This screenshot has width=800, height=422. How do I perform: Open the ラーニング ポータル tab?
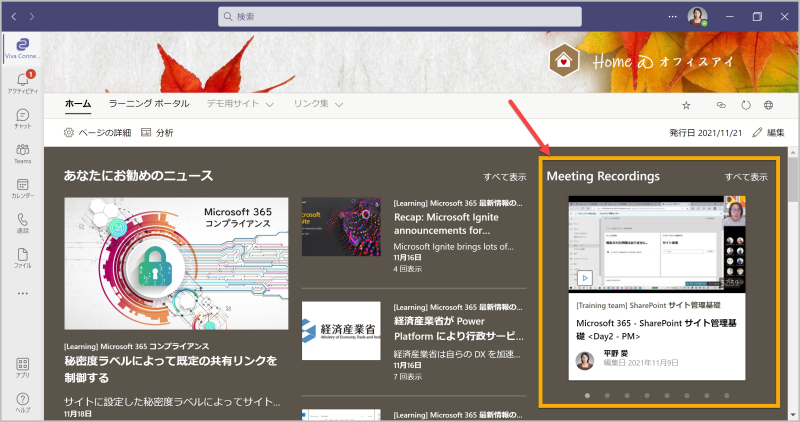(148, 104)
